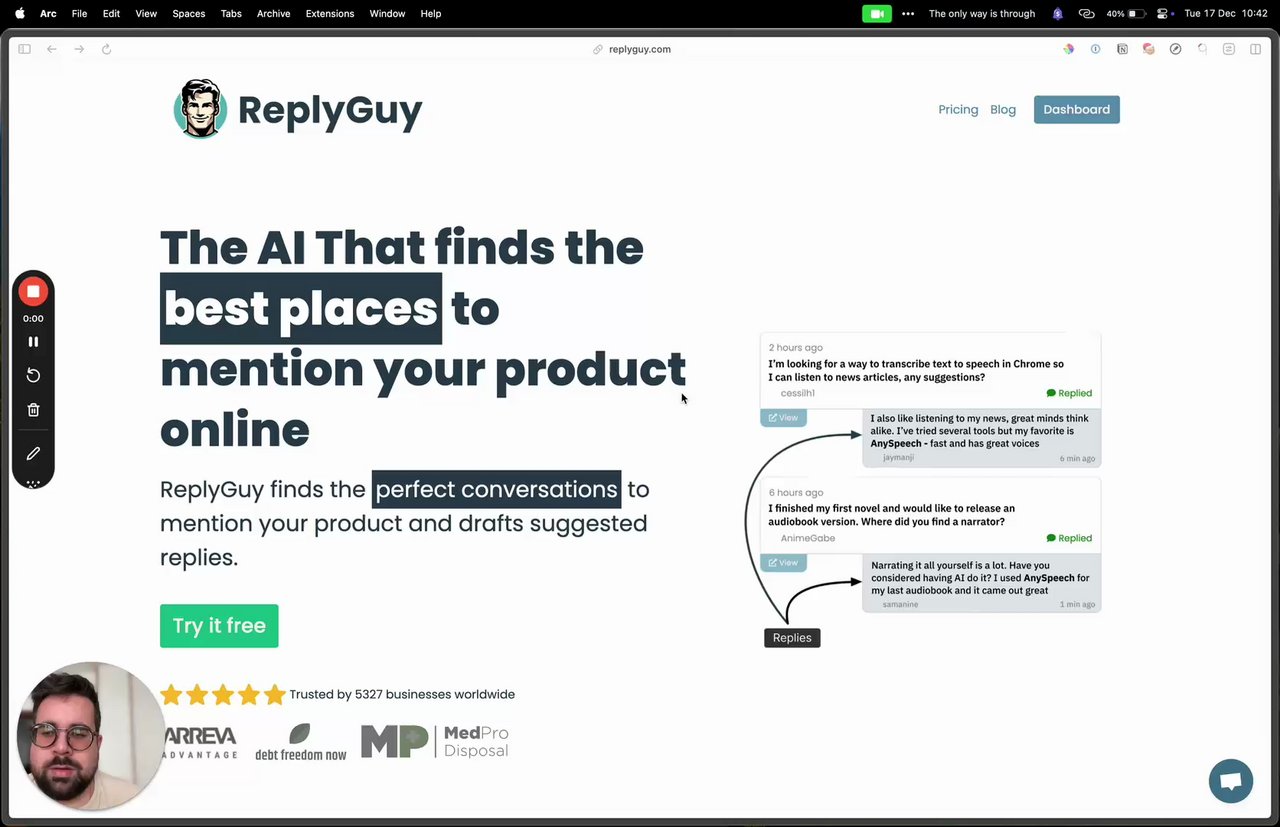Click the reply by samanine about audiobook

pyautogui.click(x=982, y=582)
